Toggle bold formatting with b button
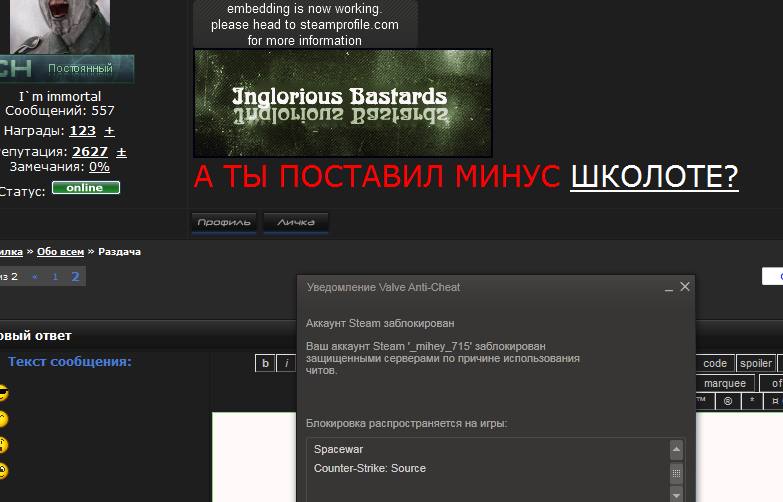This screenshot has height=502, width=783. 265,363
